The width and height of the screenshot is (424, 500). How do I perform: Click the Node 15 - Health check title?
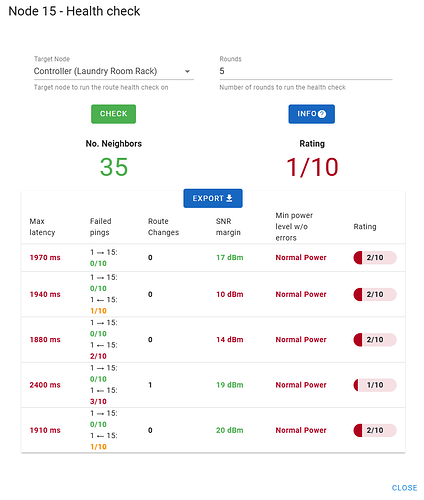pos(74,11)
